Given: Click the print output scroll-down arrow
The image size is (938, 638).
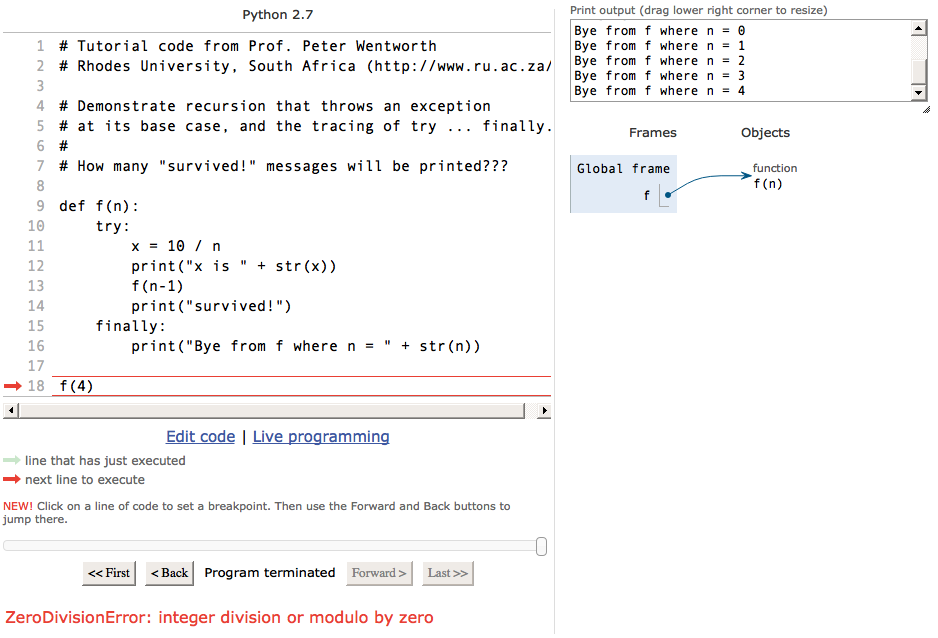Looking at the screenshot, I should [x=919, y=92].
